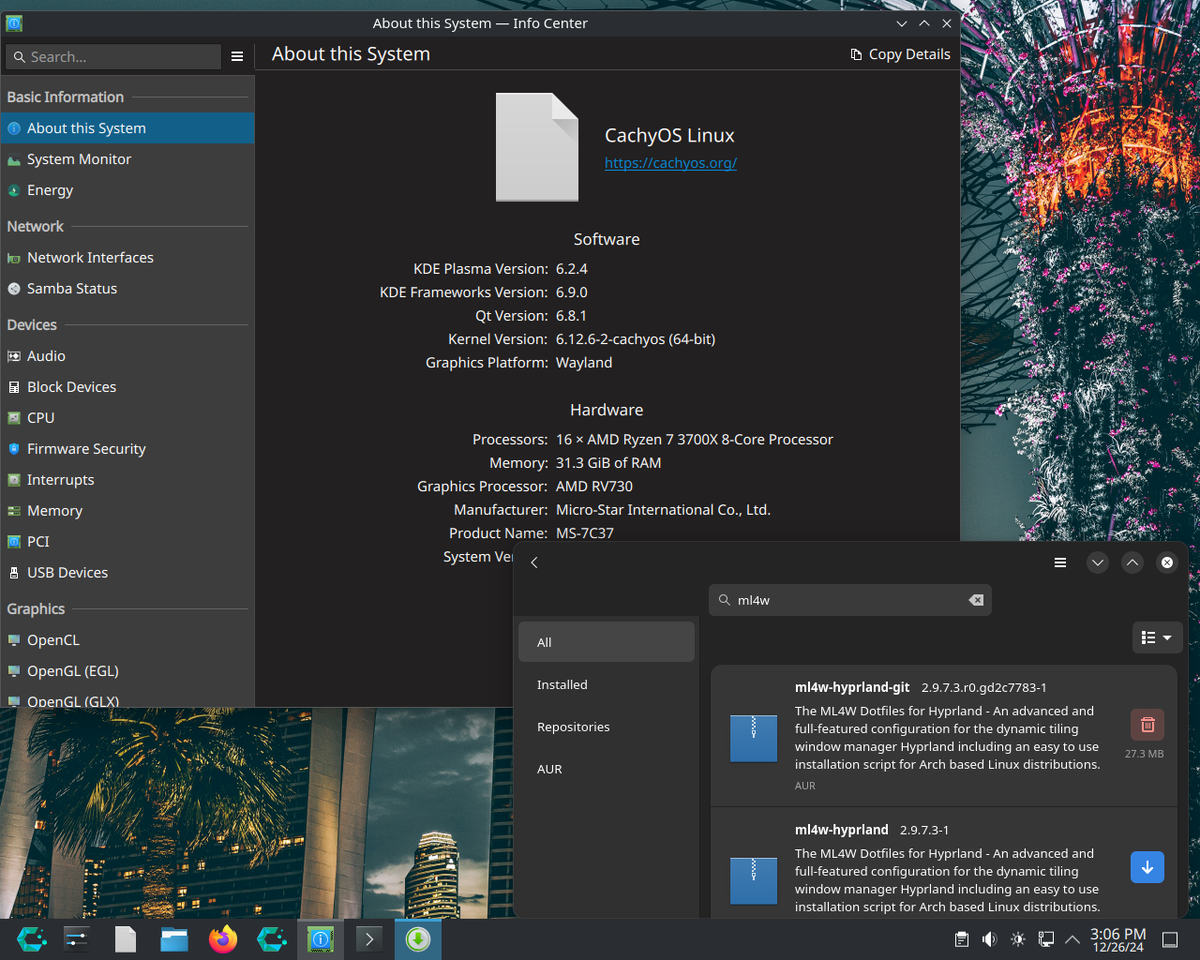The height and width of the screenshot is (960, 1200).
Task: Open blank document app in taskbar
Action: (x=125, y=939)
